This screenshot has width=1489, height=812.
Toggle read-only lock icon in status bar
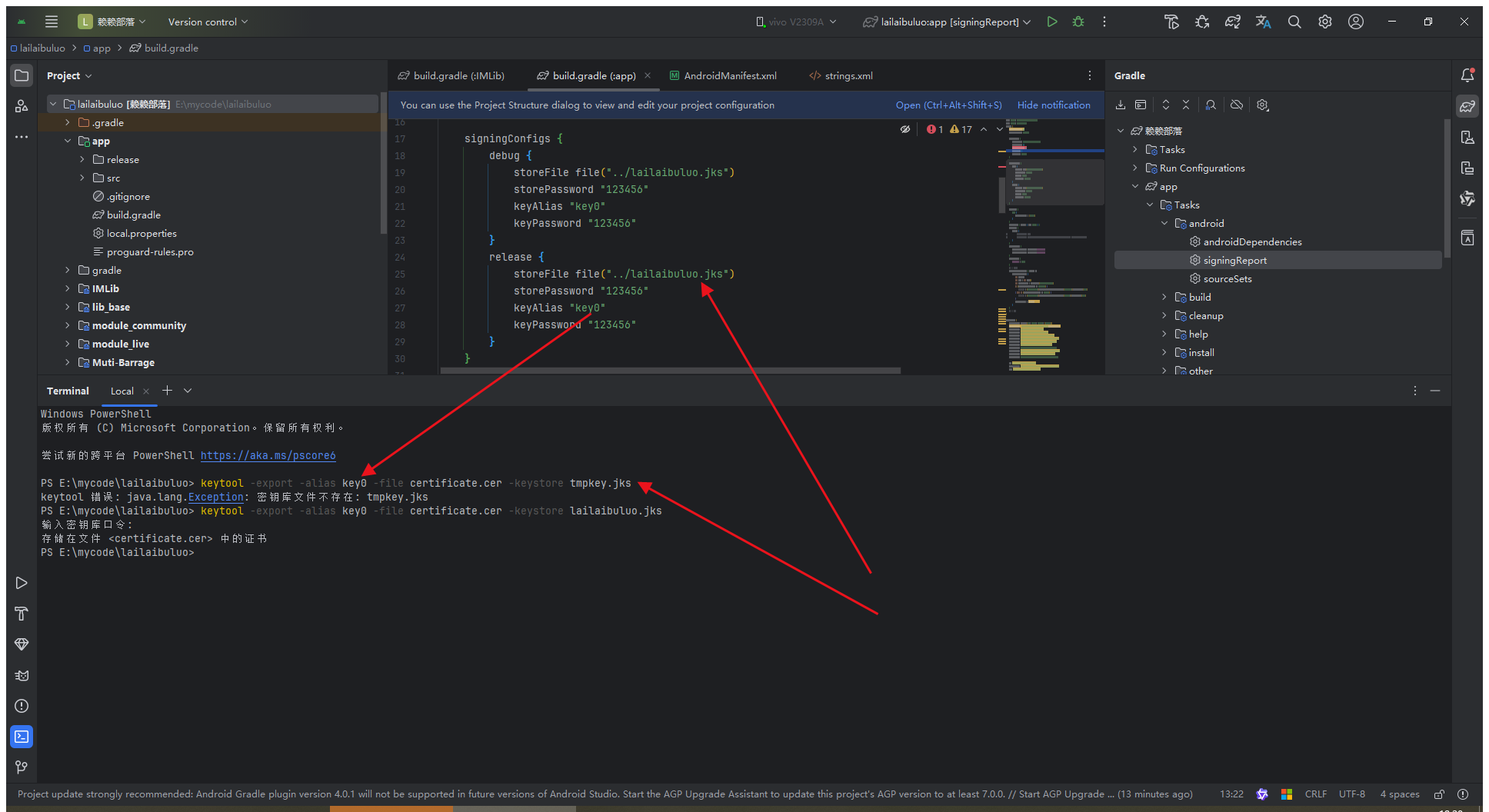point(1439,794)
